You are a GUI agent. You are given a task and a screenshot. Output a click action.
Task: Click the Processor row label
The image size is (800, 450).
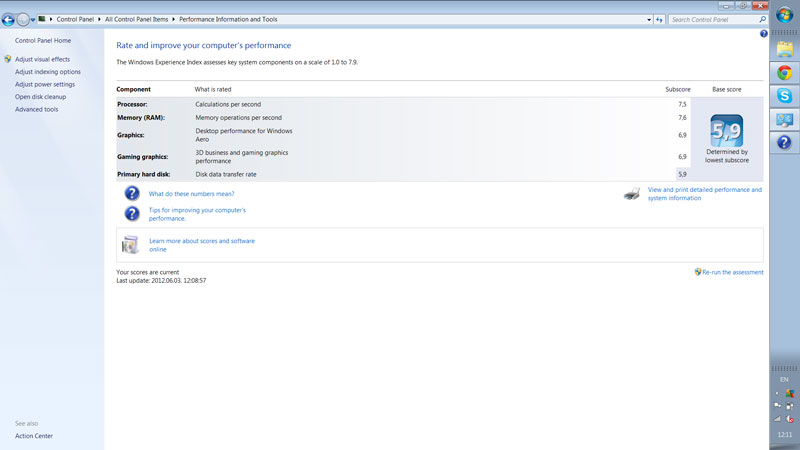click(132, 104)
